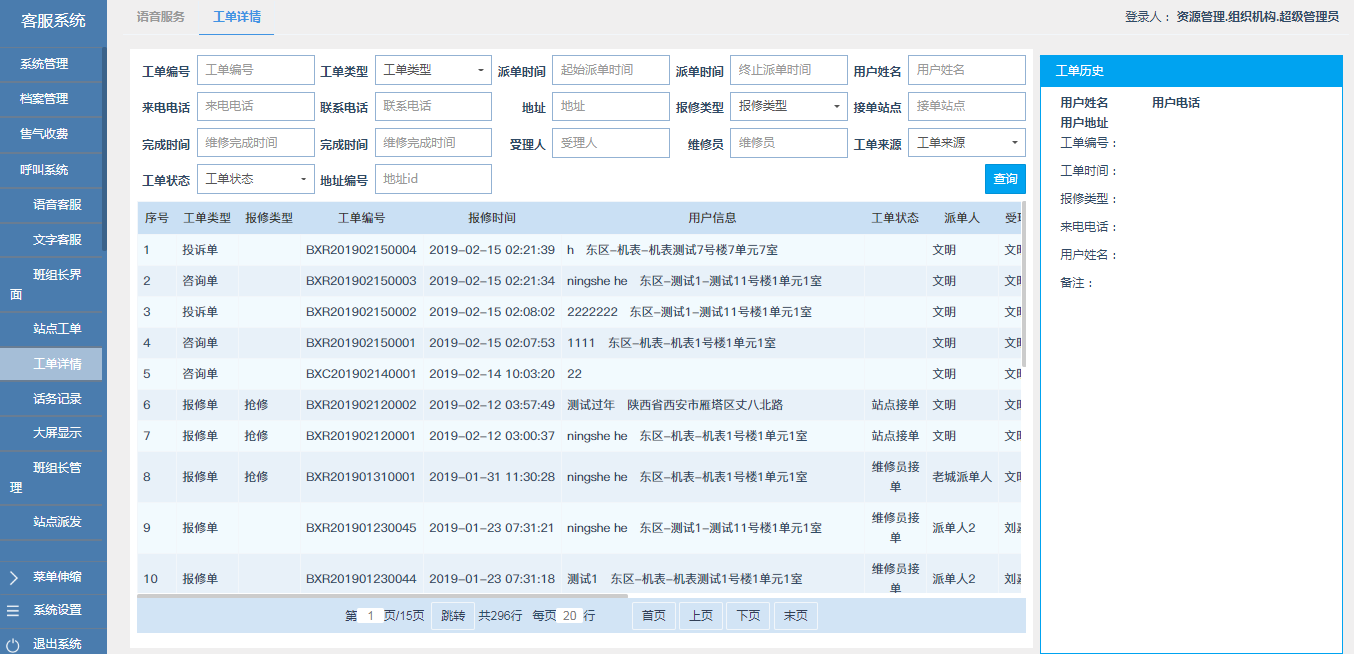This screenshot has width=1354, height=654.
Task: Select 工单详情 in the sidebar
Action: [x=51, y=363]
